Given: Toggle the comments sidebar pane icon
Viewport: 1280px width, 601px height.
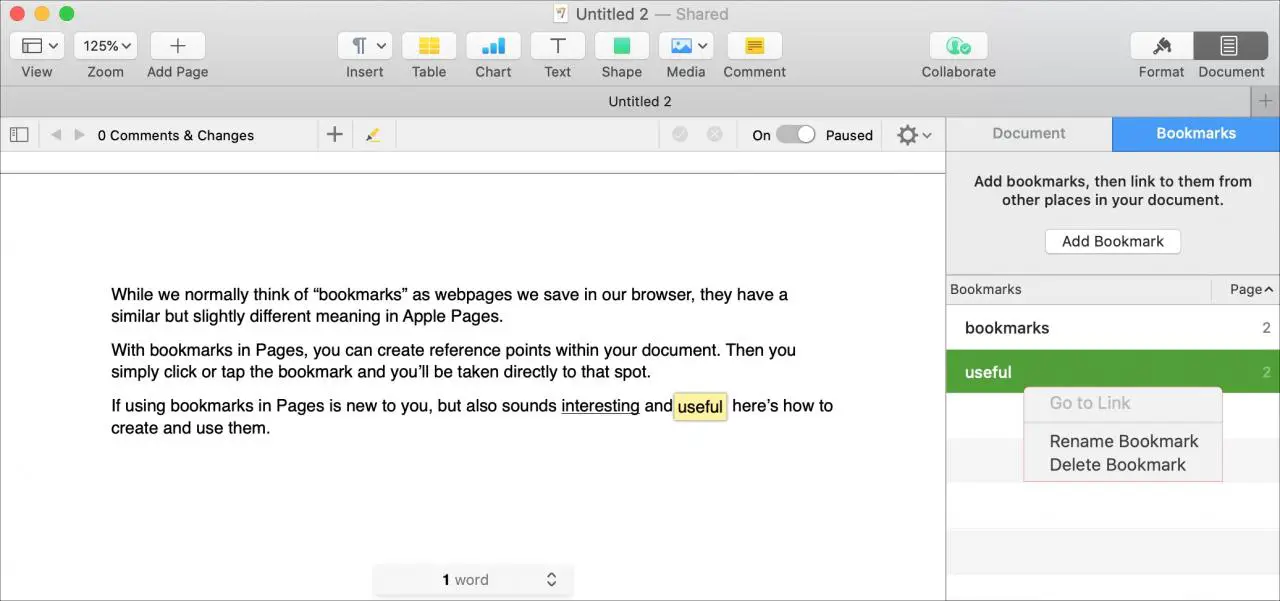Looking at the screenshot, I should pos(19,135).
